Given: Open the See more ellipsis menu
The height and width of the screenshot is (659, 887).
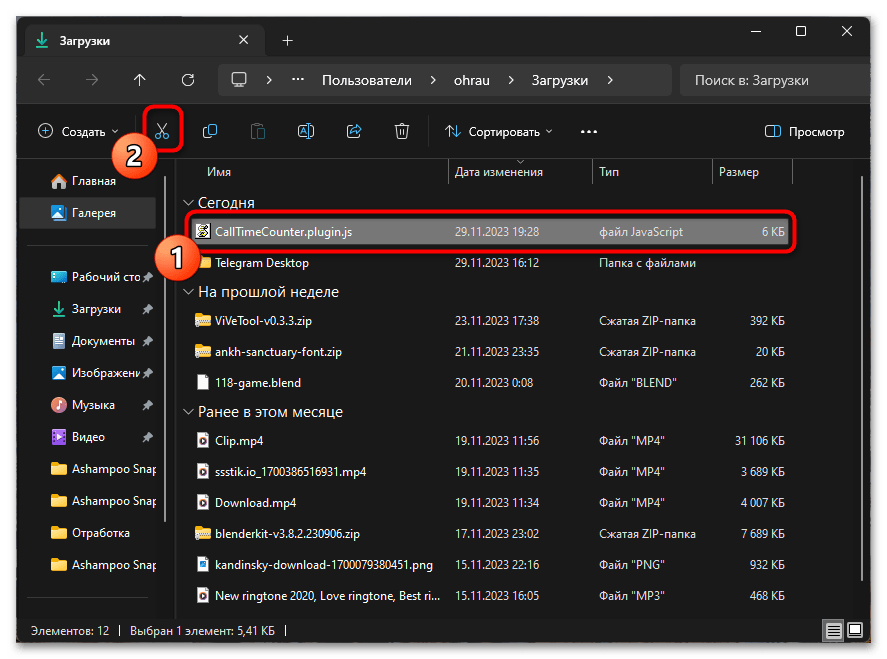Looking at the screenshot, I should click(x=589, y=131).
